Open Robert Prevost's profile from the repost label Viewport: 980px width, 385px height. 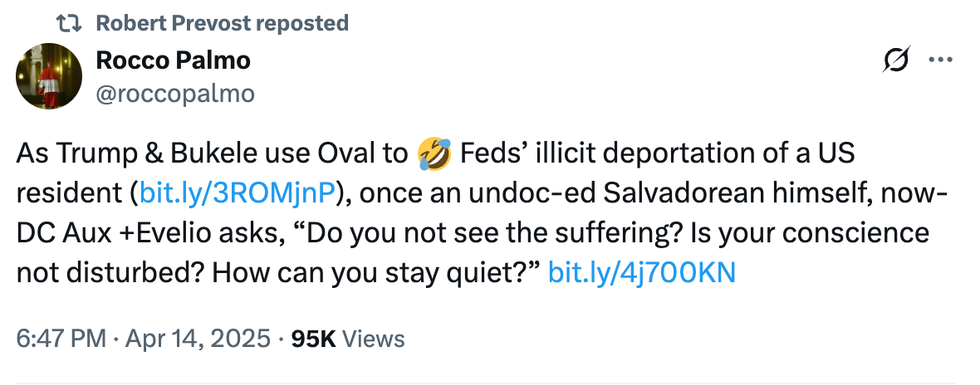click(x=170, y=23)
